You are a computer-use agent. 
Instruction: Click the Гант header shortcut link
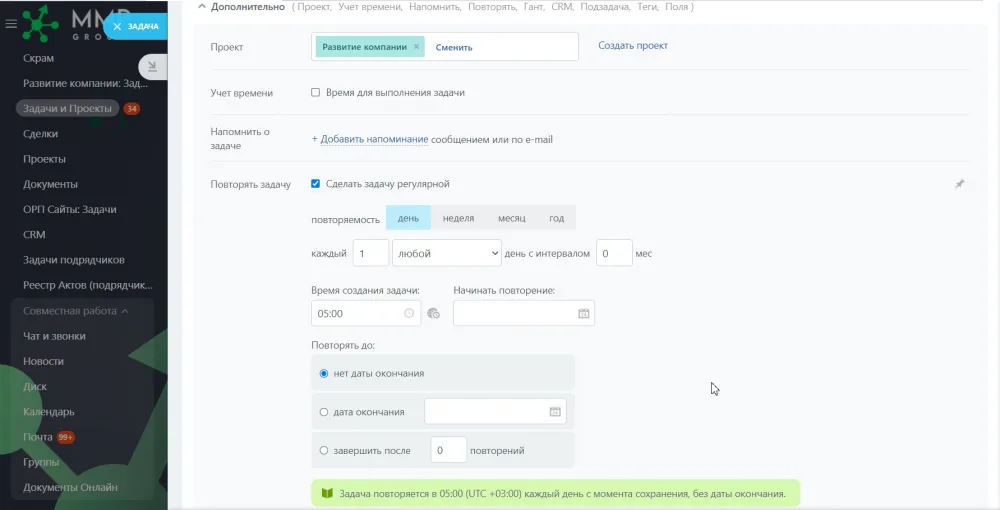[533, 7]
